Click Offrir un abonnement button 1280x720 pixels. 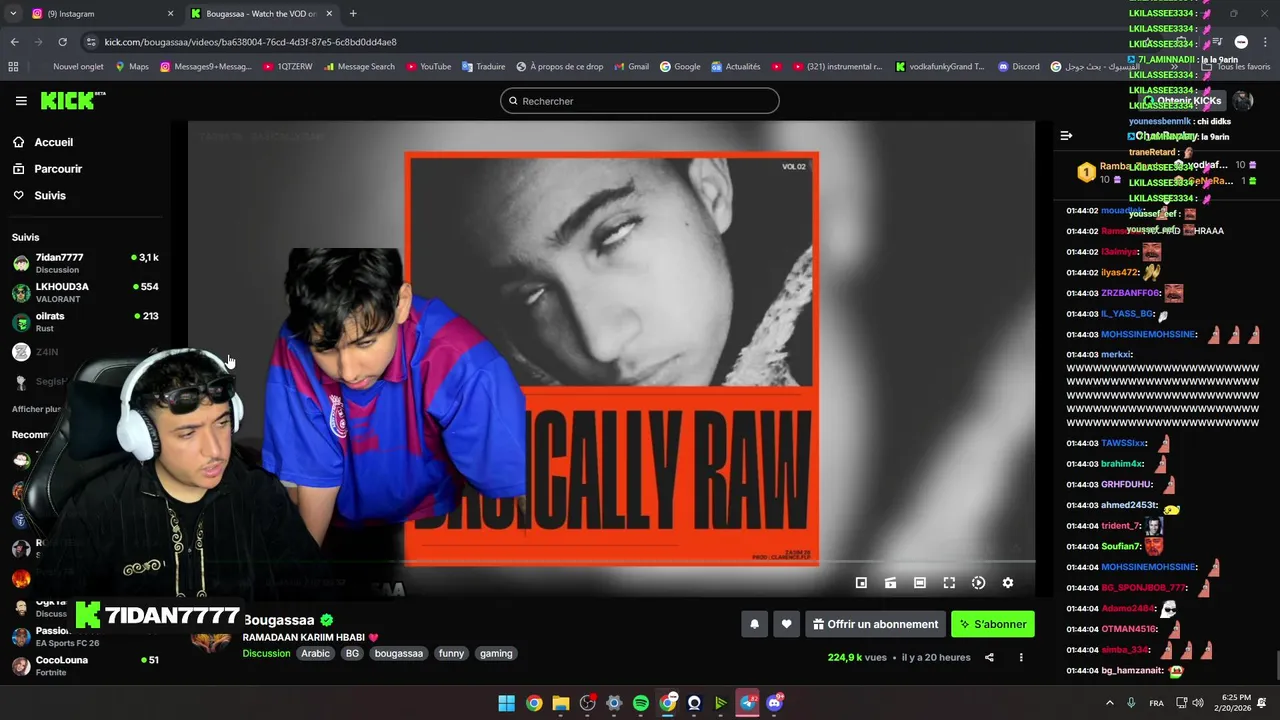tap(876, 624)
